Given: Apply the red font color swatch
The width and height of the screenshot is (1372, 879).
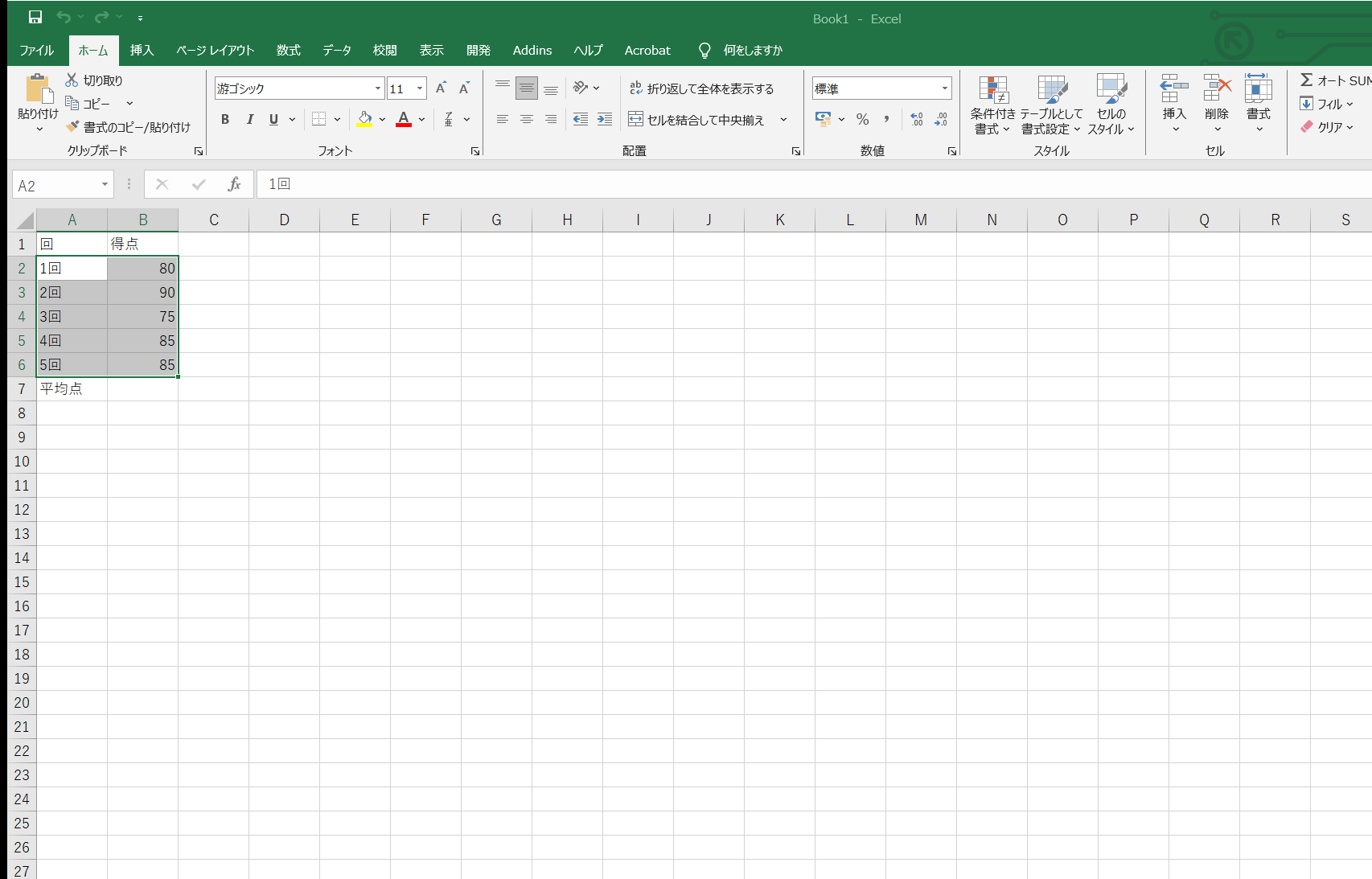Looking at the screenshot, I should pyautogui.click(x=404, y=119).
